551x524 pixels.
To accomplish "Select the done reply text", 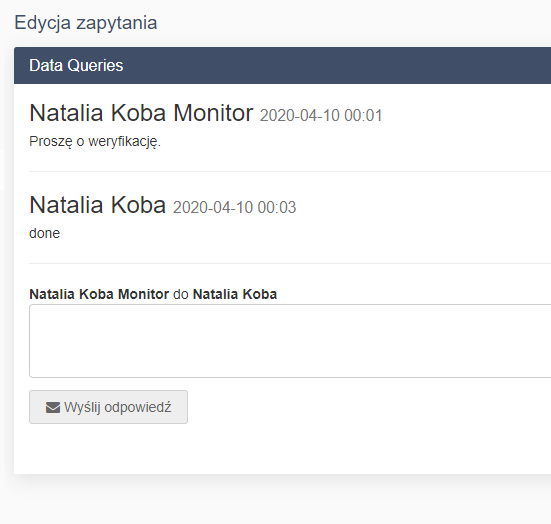I will tap(45, 233).
